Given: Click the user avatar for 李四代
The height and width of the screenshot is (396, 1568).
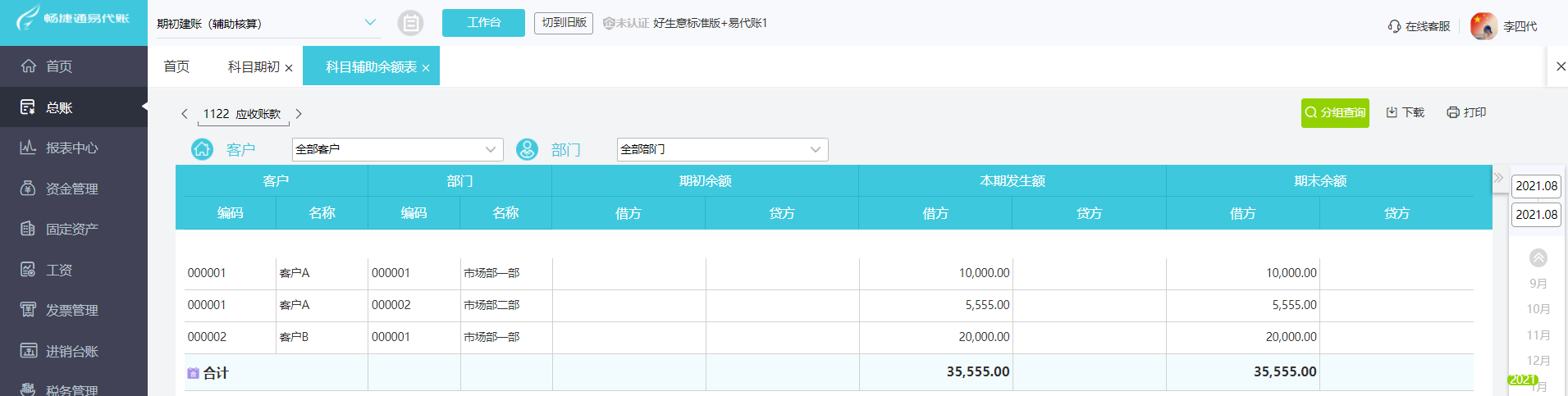Looking at the screenshot, I should tap(1483, 26).
